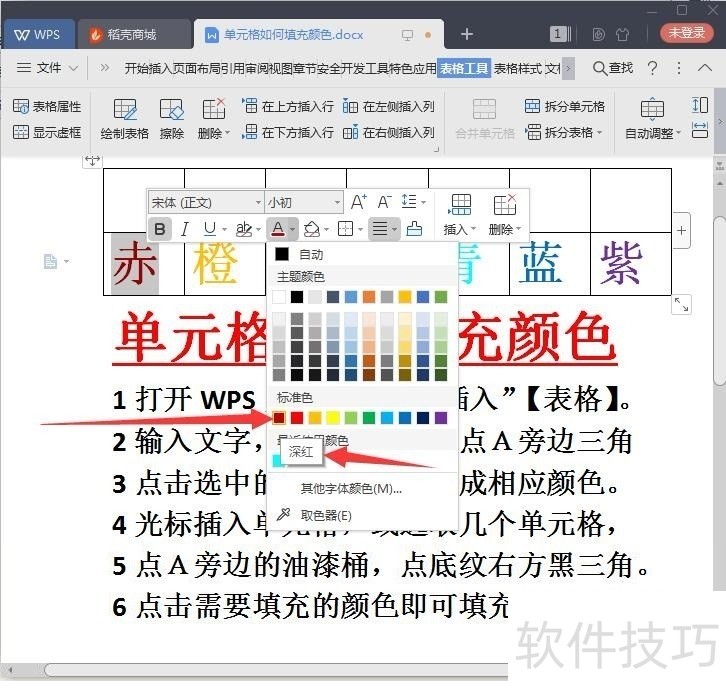Click the table cell containing 蓝
This screenshot has width=726, height=699.
point(550,263)
